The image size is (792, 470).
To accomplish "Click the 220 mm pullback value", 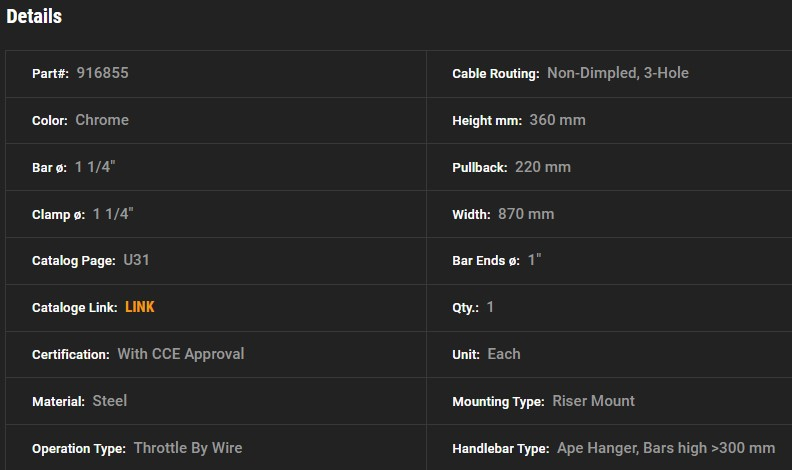I will (x=543, y=167).
